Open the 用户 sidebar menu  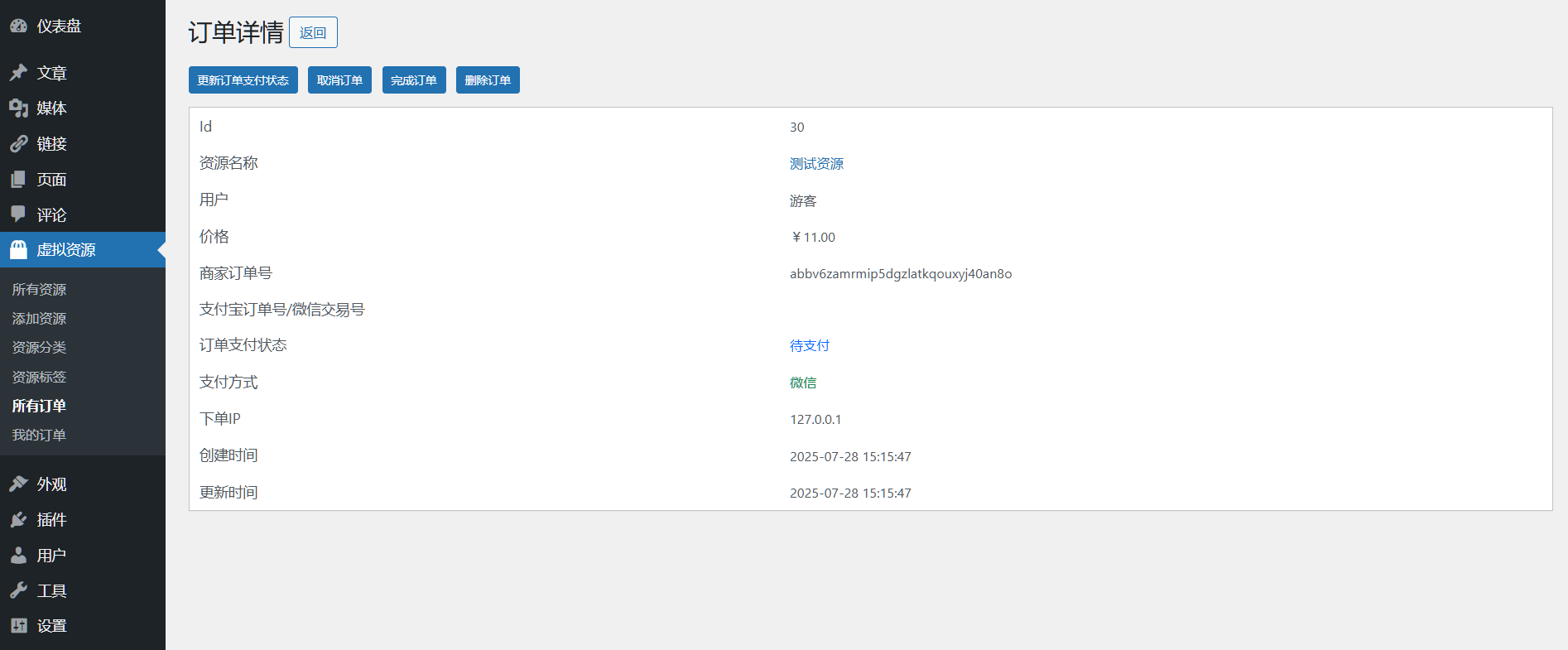point(51,556)
